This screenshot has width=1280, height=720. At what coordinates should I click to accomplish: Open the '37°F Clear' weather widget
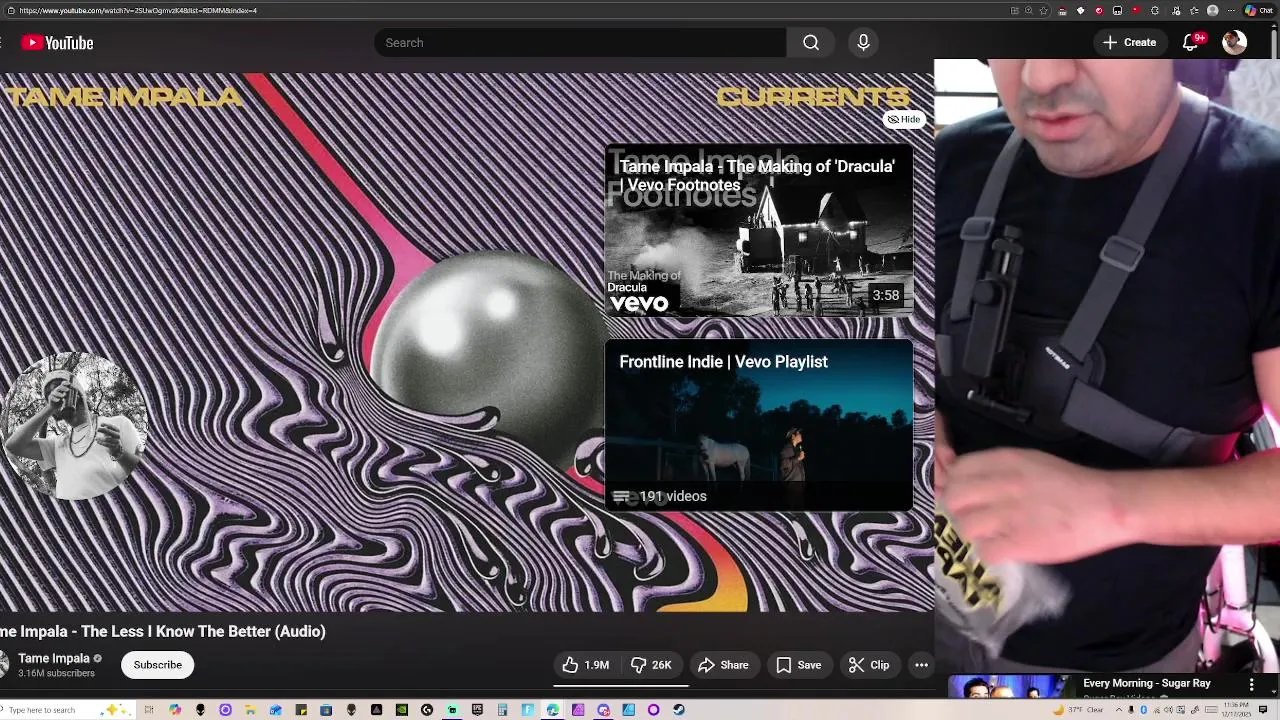1079,710
